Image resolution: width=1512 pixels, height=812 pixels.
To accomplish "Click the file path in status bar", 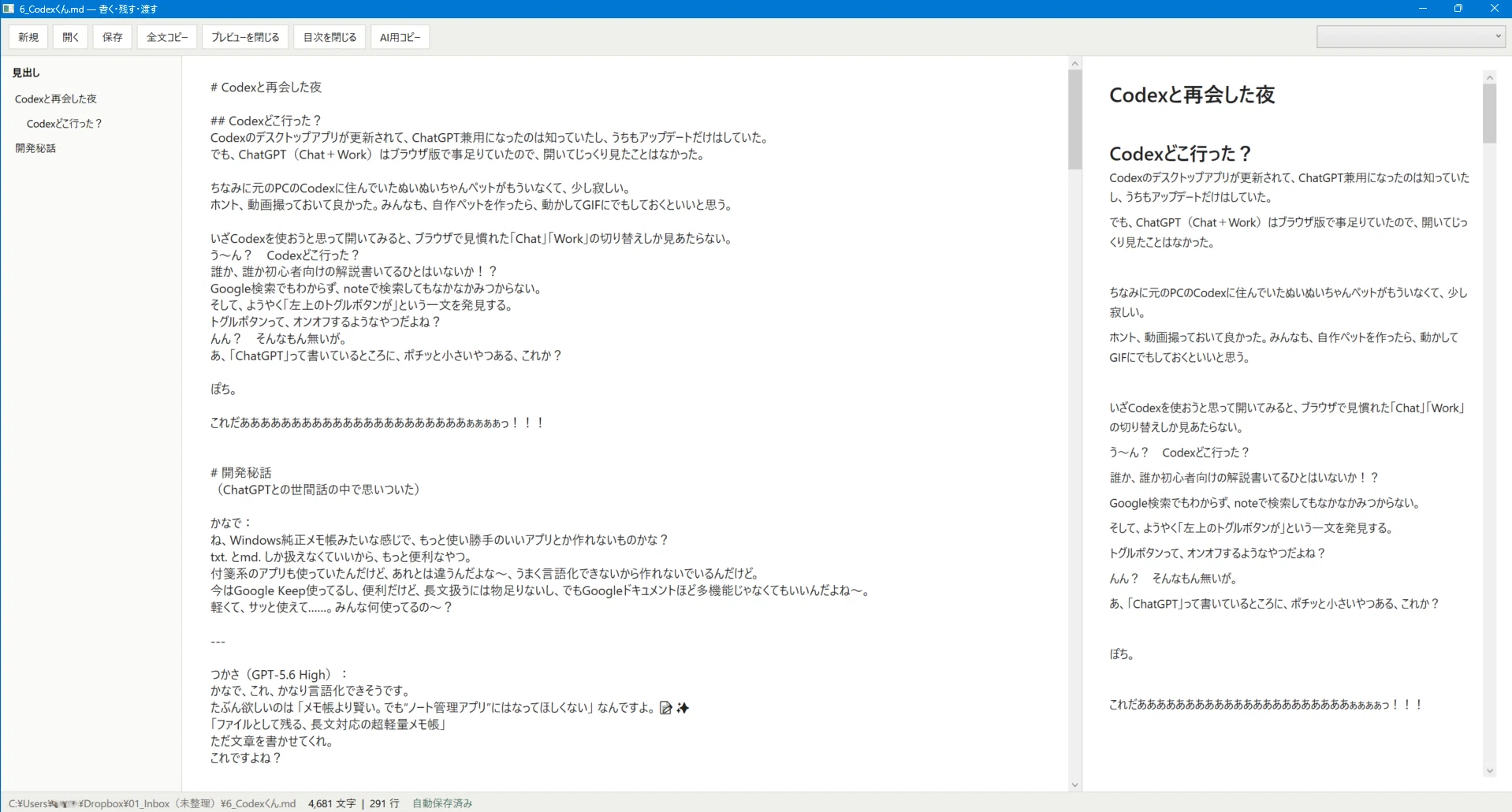I will pos(152,803).
